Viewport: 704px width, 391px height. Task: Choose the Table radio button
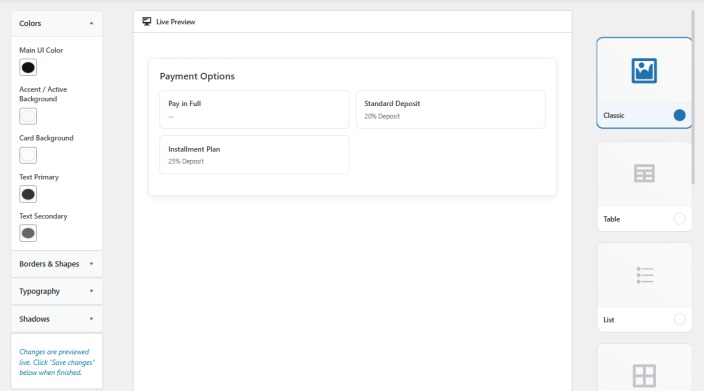(679, 219)
